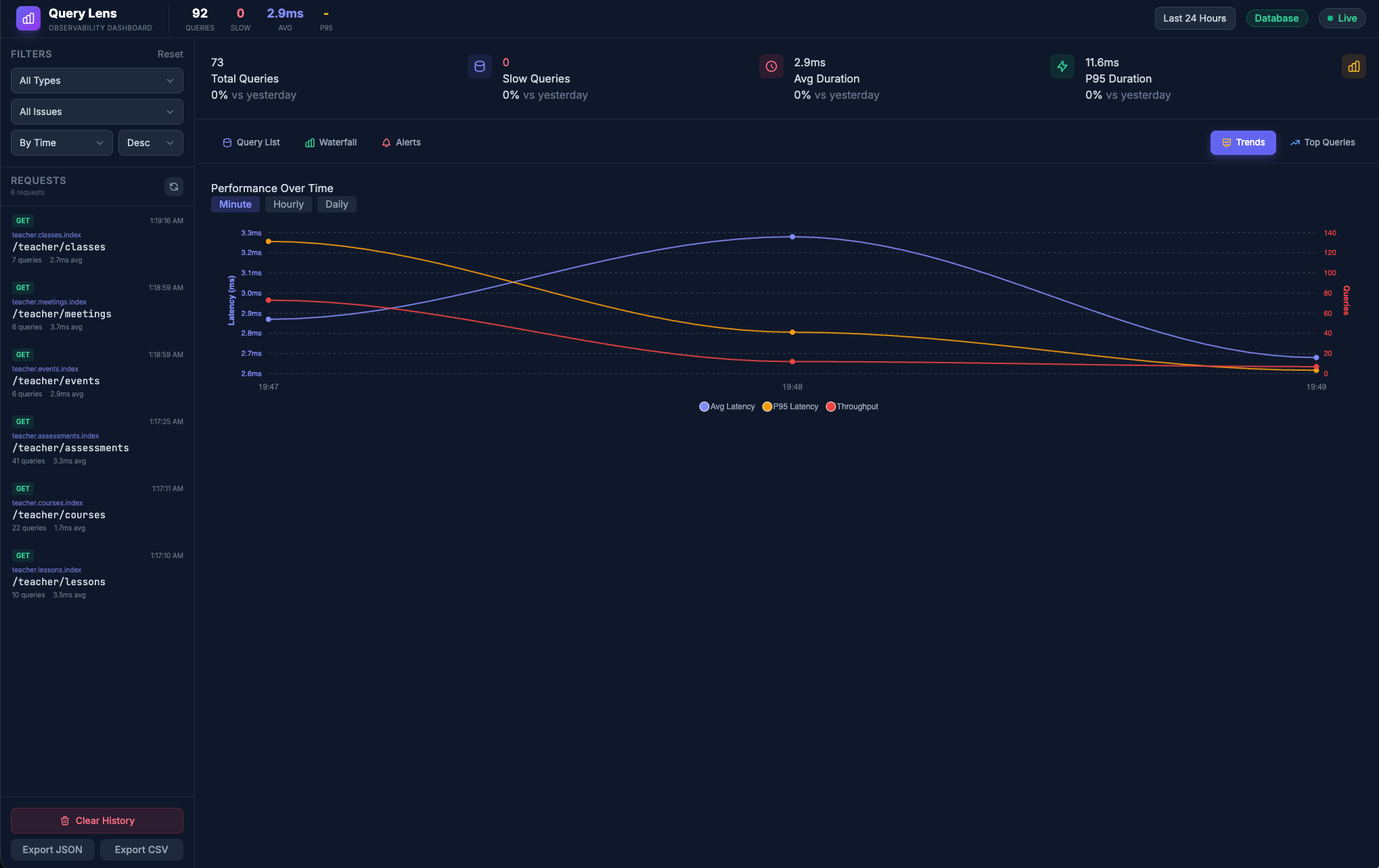1379x868 pixels.
Task: Switch to the Hourly tab
Action: (288, 204)
